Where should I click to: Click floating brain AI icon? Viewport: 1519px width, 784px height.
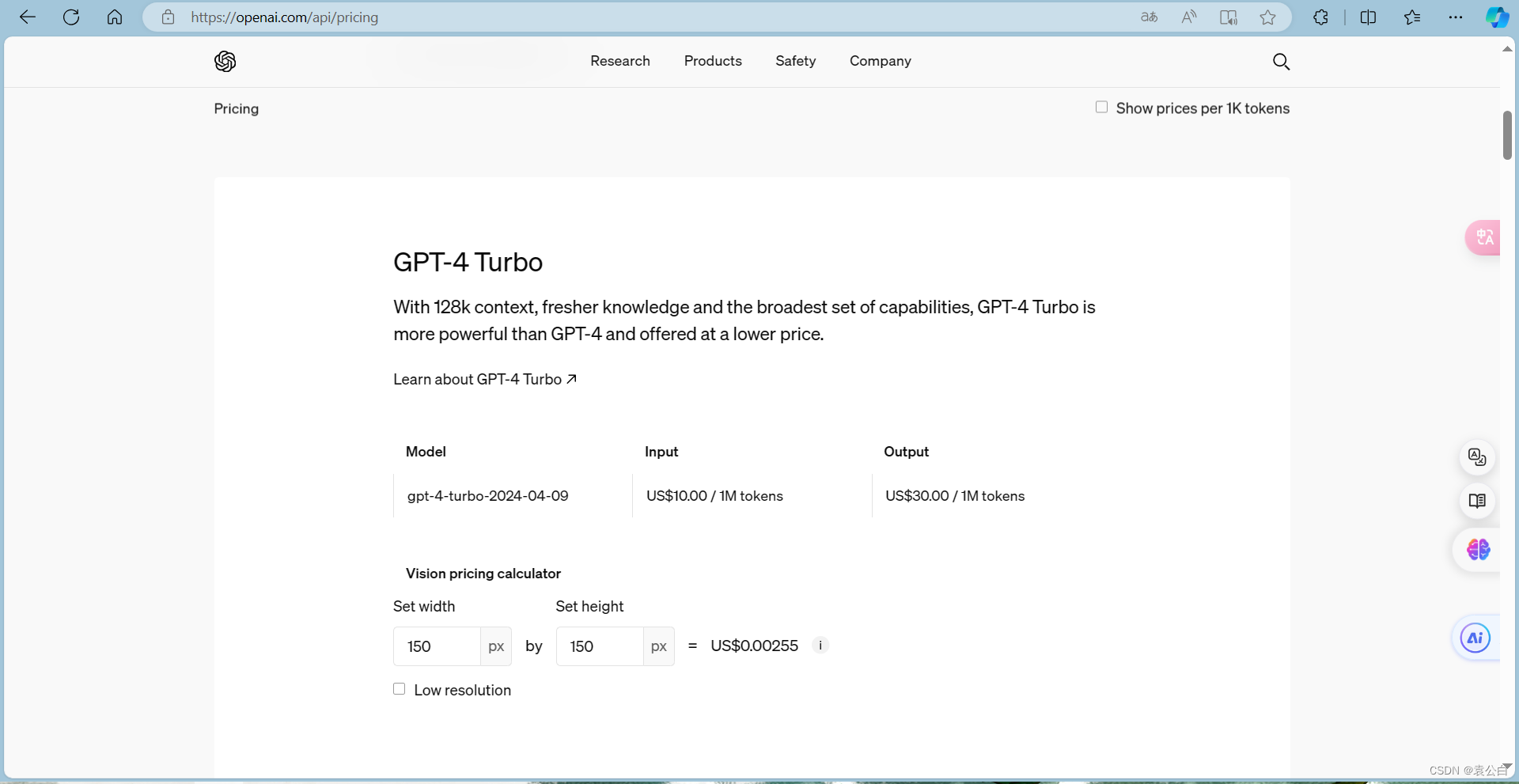point(1478,550)
